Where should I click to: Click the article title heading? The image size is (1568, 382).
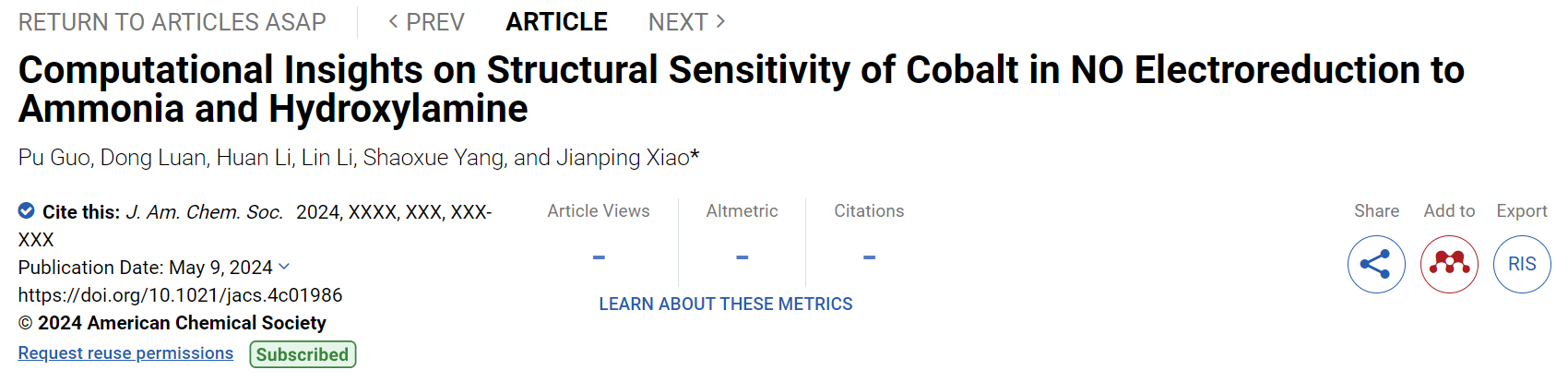(742, 89)
